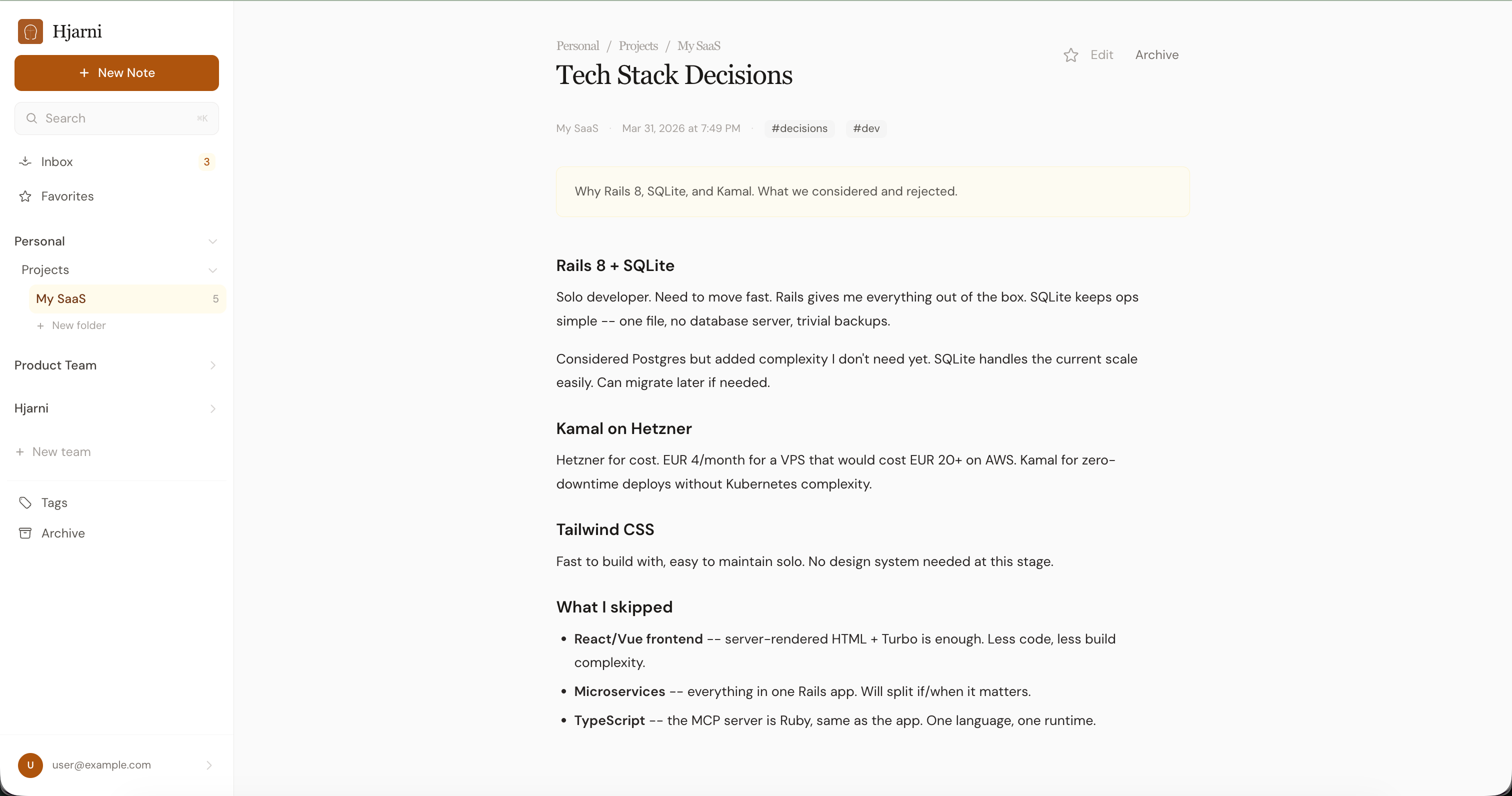1512x796 pixels.
Task: Click Edit to modify the note
Action: click(x=1101, y=55)
